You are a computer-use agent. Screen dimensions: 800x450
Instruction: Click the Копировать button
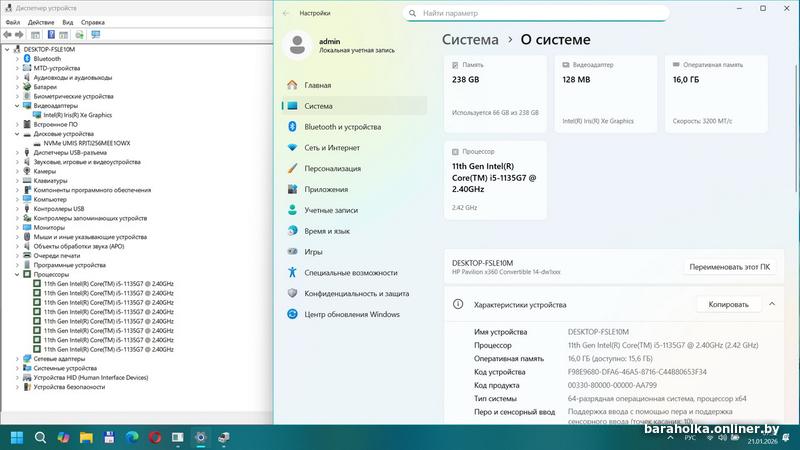pyautogui.click(x=729, y=304)
